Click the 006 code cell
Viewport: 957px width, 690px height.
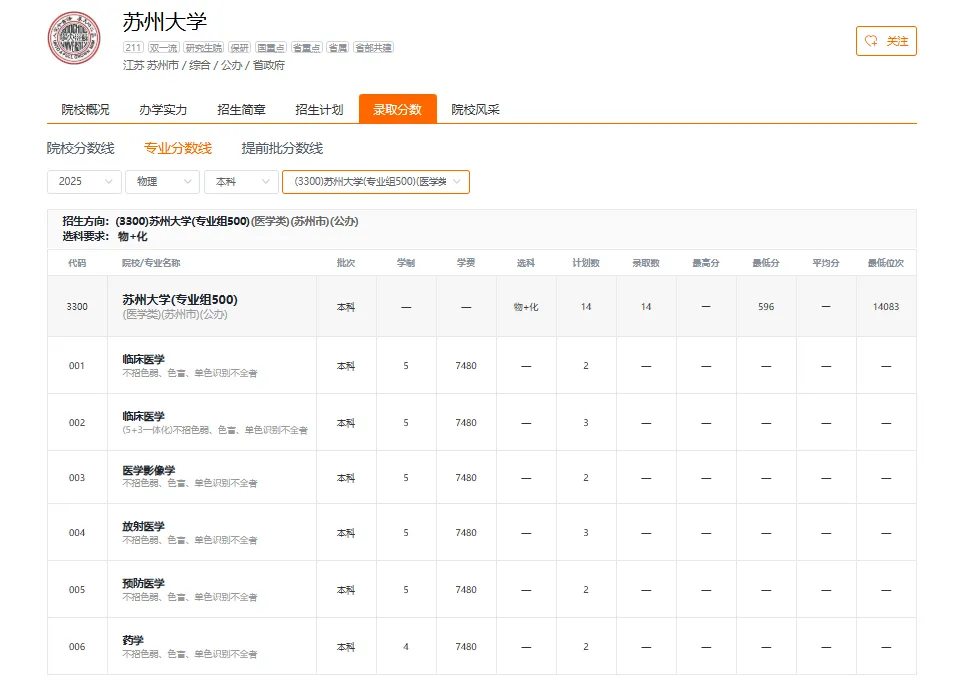(77, 647)
